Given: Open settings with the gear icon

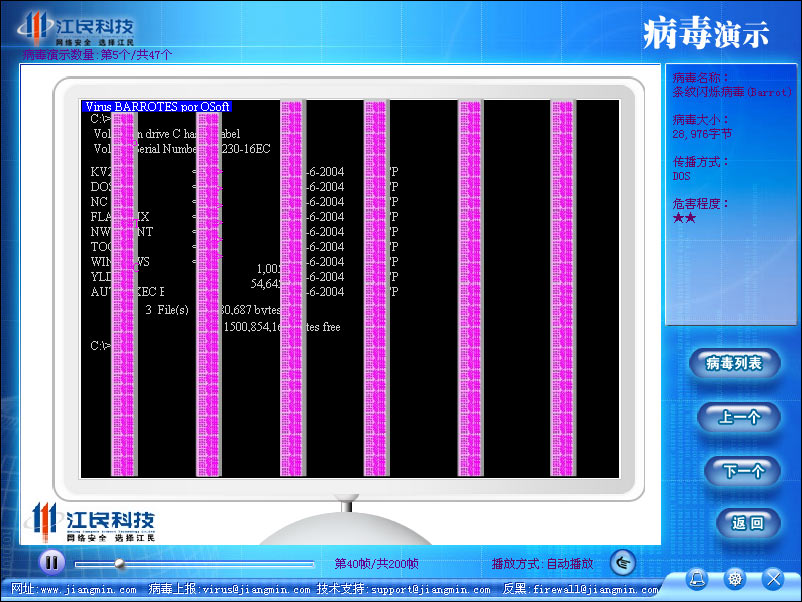Looking at the screenshot, I should coord(735,578).
